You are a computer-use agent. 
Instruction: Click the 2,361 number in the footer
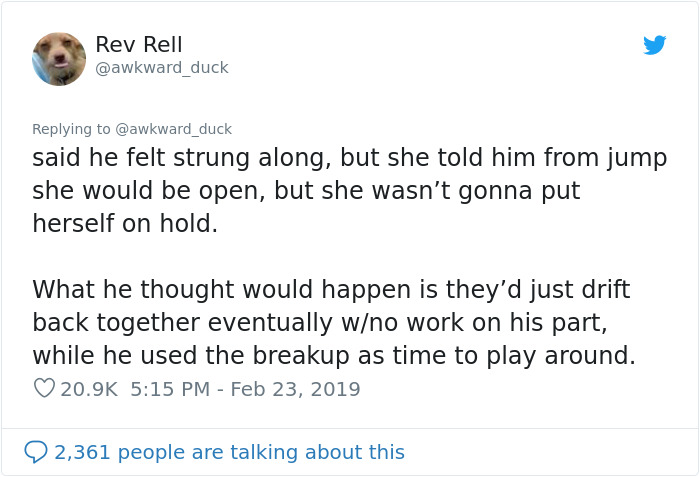click(x=81, y=452)
